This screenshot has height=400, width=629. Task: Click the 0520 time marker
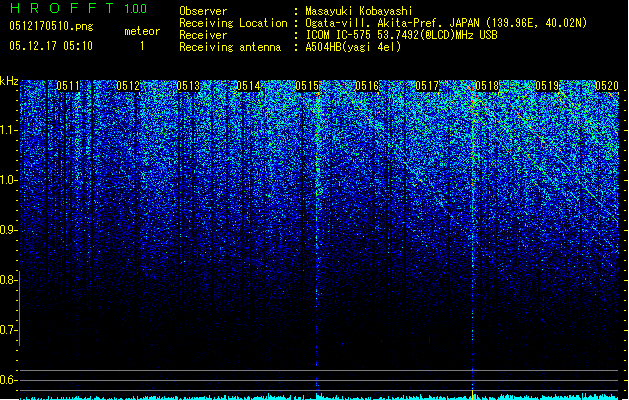point(607,86)
